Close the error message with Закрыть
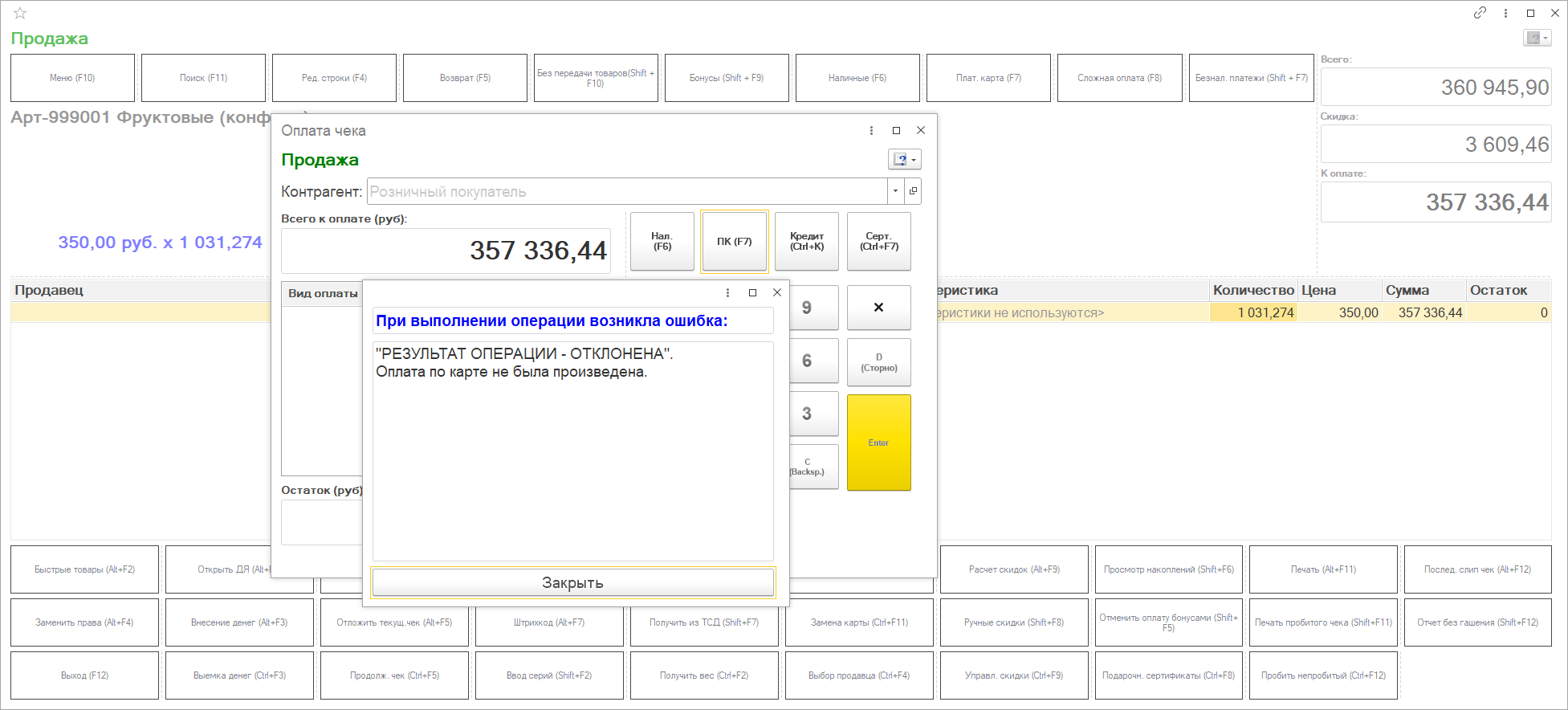Screen dimensions: 1568x710 [572, 582]
